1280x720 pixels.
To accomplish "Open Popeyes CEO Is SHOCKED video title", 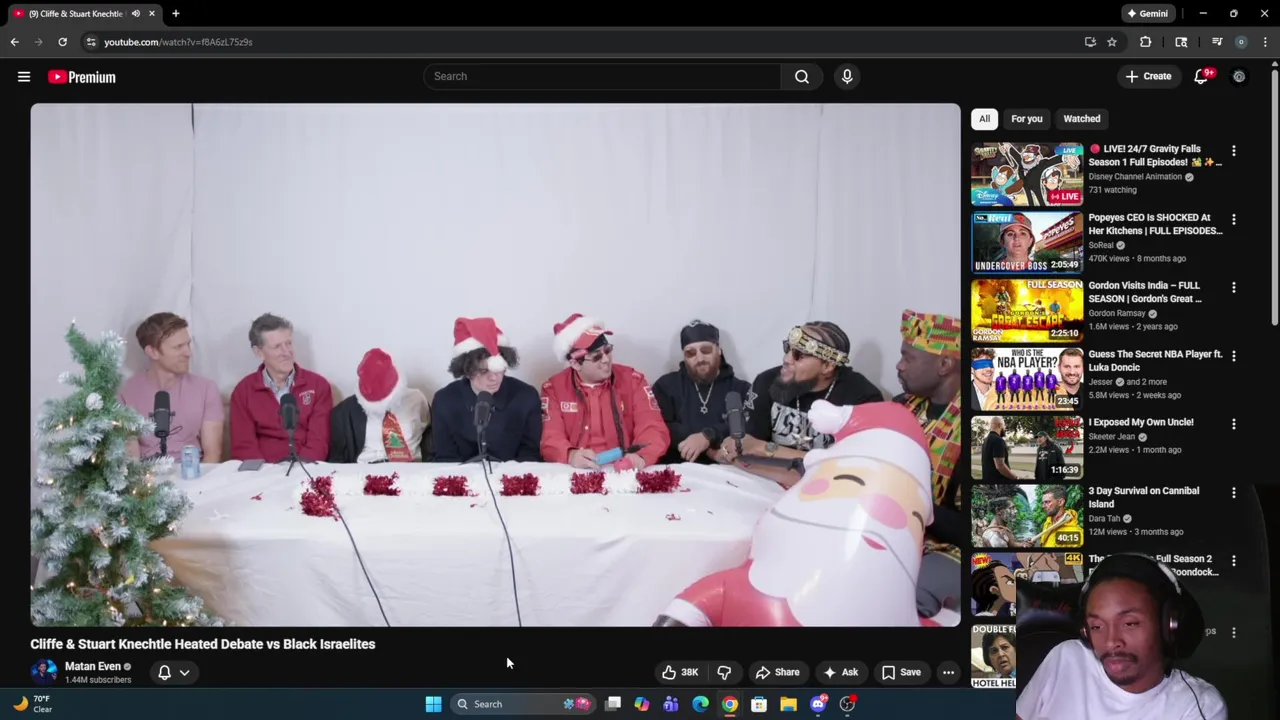I will (1155, 224).
